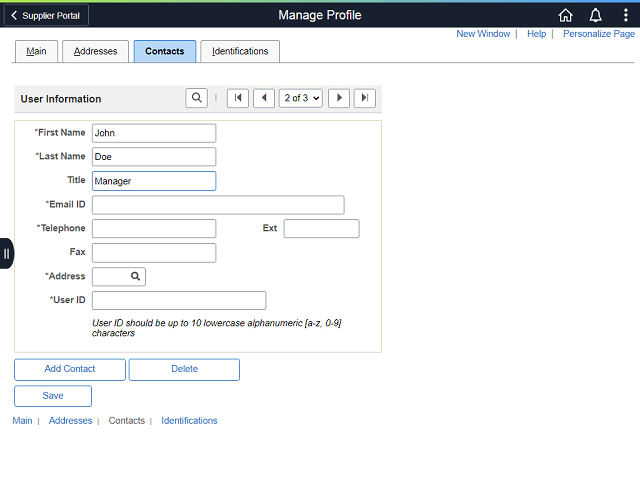Click the Last Name field

[x=154, y=157]
